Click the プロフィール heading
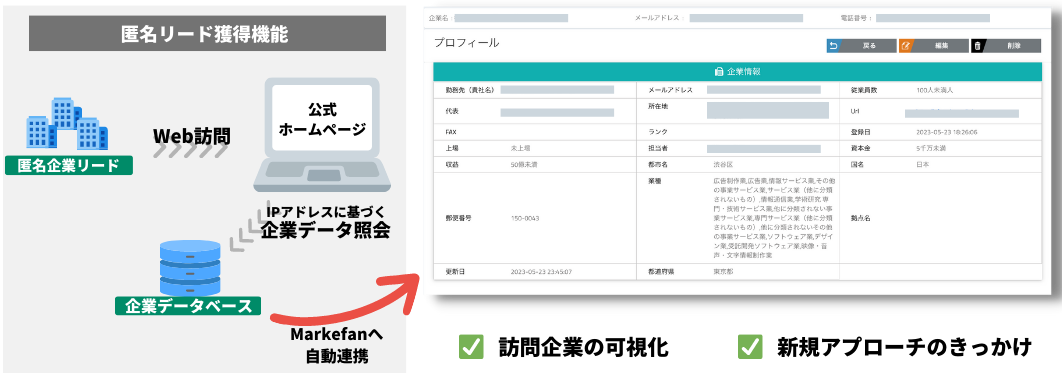The height and width of the screenshot is (377, 1062). [466, 43]
